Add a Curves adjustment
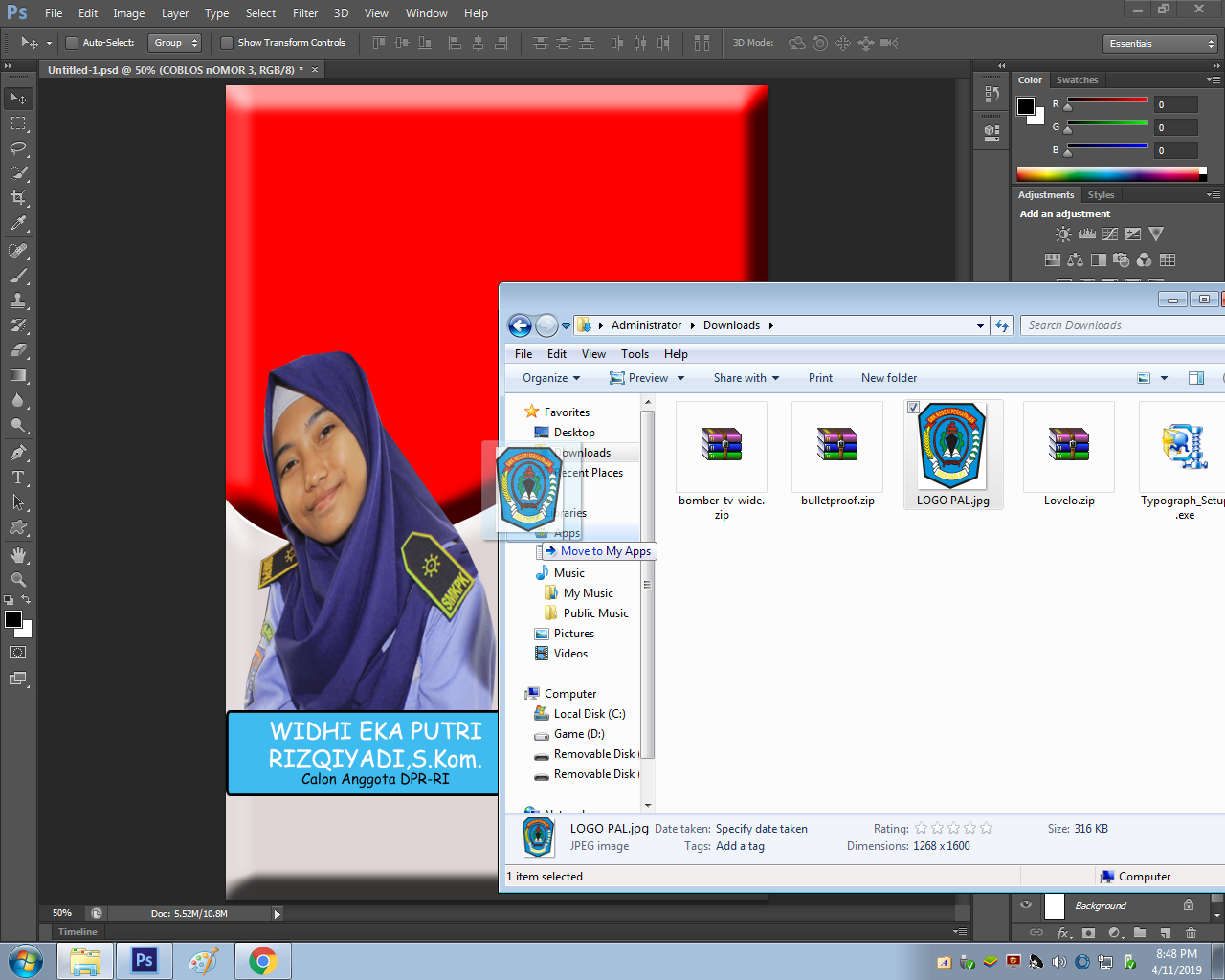 click(x=1110, y=234)
